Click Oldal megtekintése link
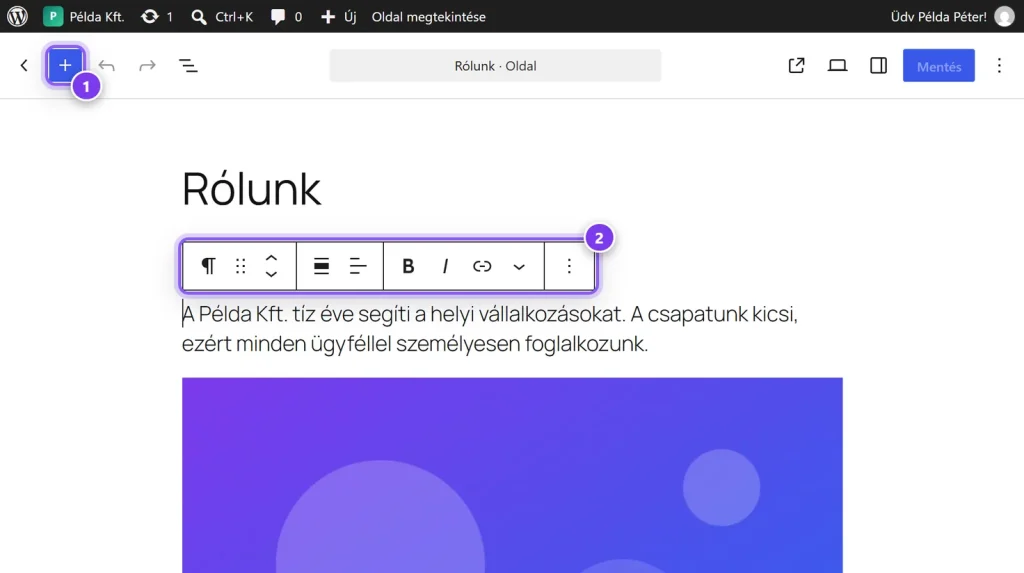 point(428,17)
